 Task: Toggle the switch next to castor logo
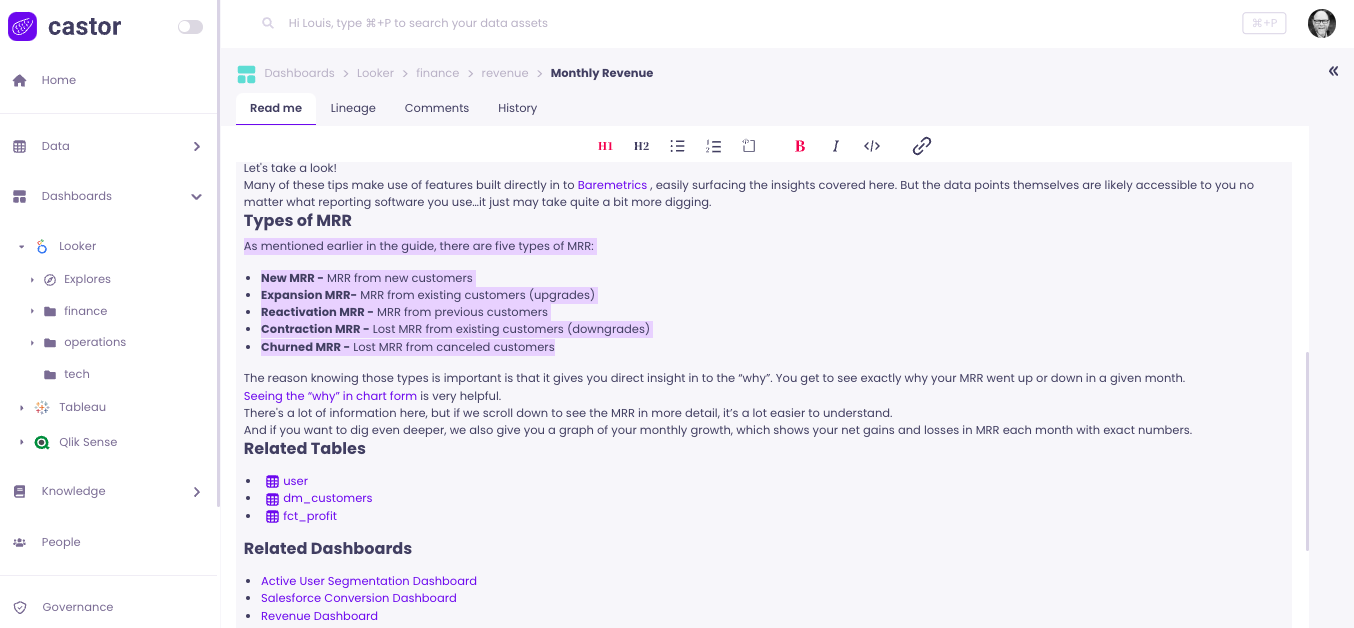tap(190, 27)
